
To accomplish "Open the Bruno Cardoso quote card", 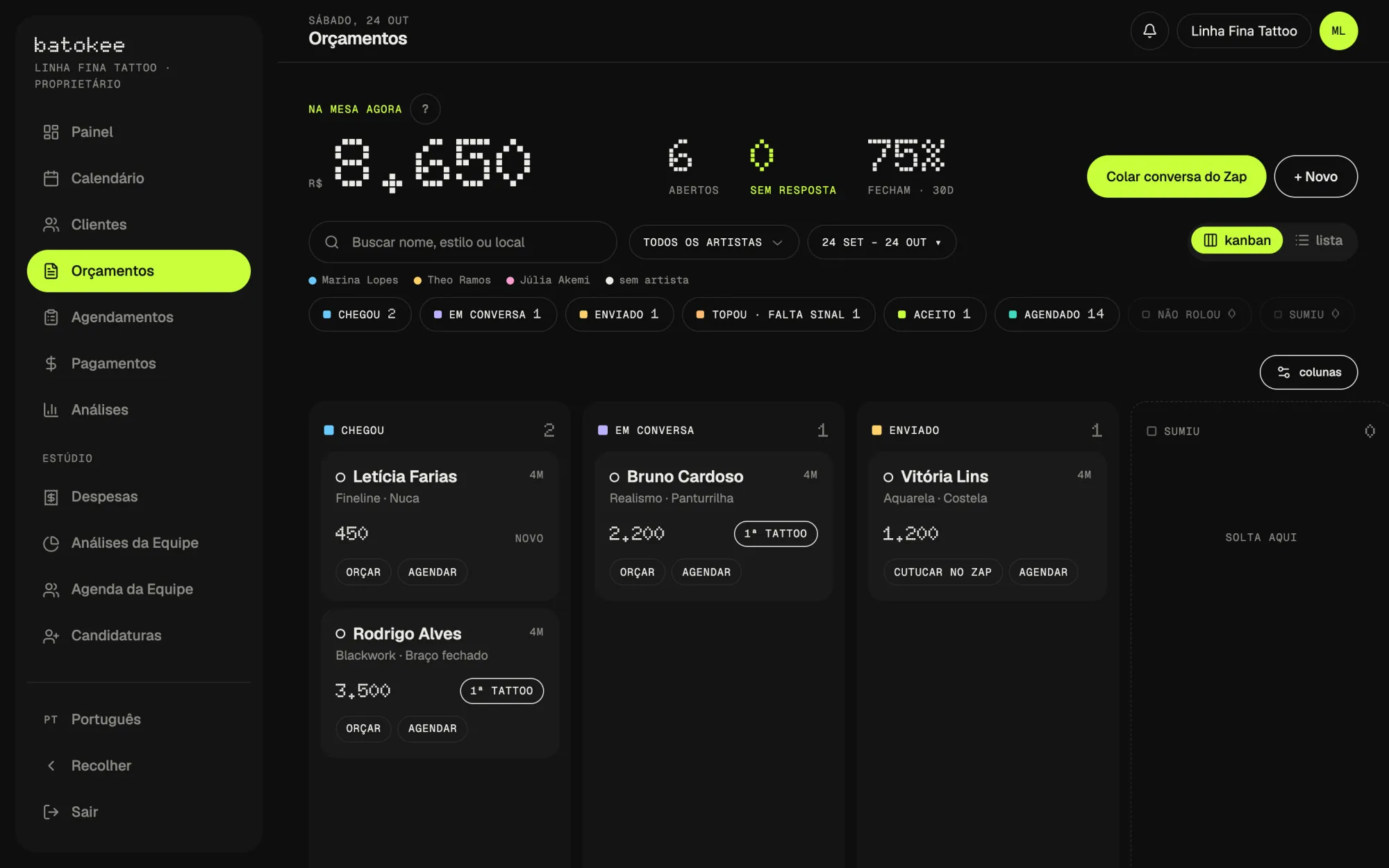I will click(x=713, y=526).
